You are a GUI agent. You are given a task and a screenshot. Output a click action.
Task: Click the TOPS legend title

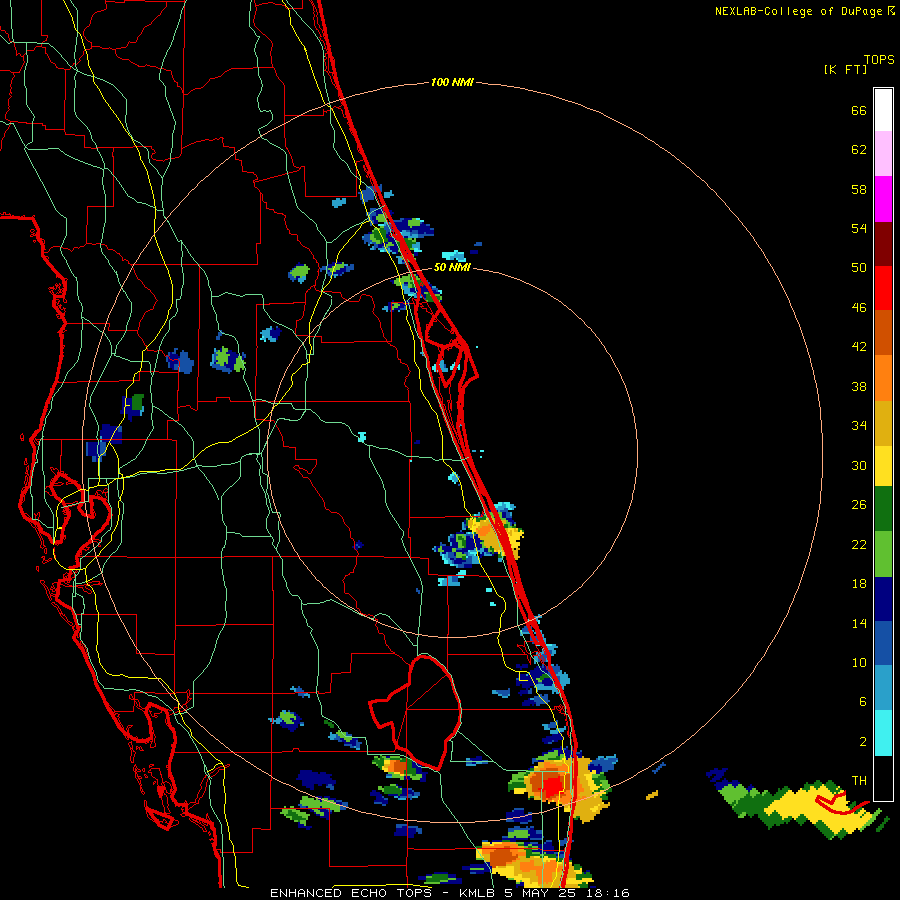pyautogui.click(x=879, y=59)
